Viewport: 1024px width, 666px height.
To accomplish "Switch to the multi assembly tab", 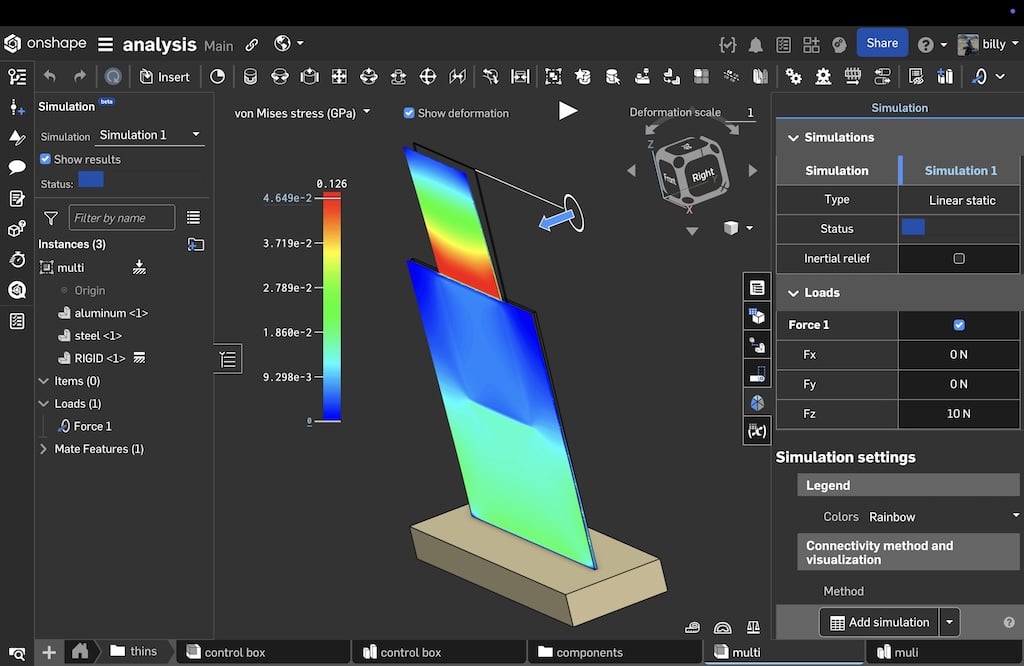I will coord(782,652).
